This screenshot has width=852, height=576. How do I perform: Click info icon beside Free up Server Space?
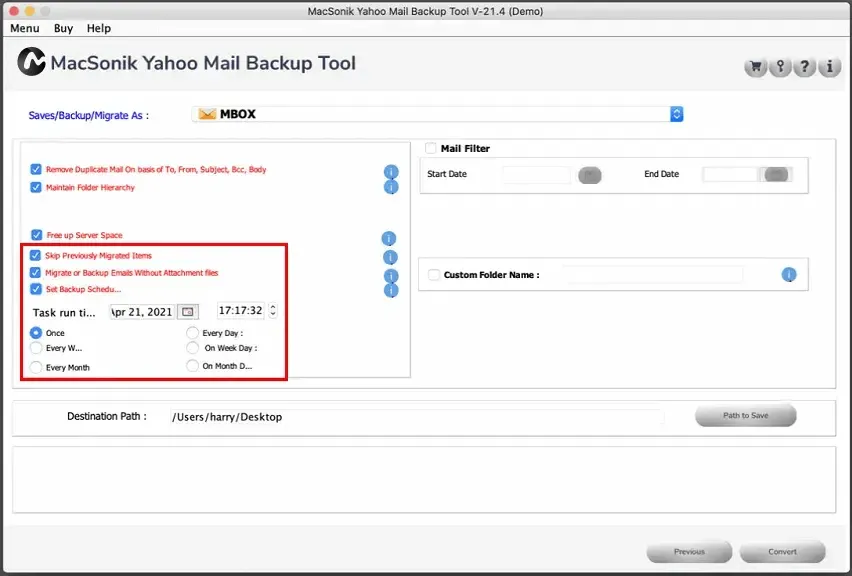(389, 239)
